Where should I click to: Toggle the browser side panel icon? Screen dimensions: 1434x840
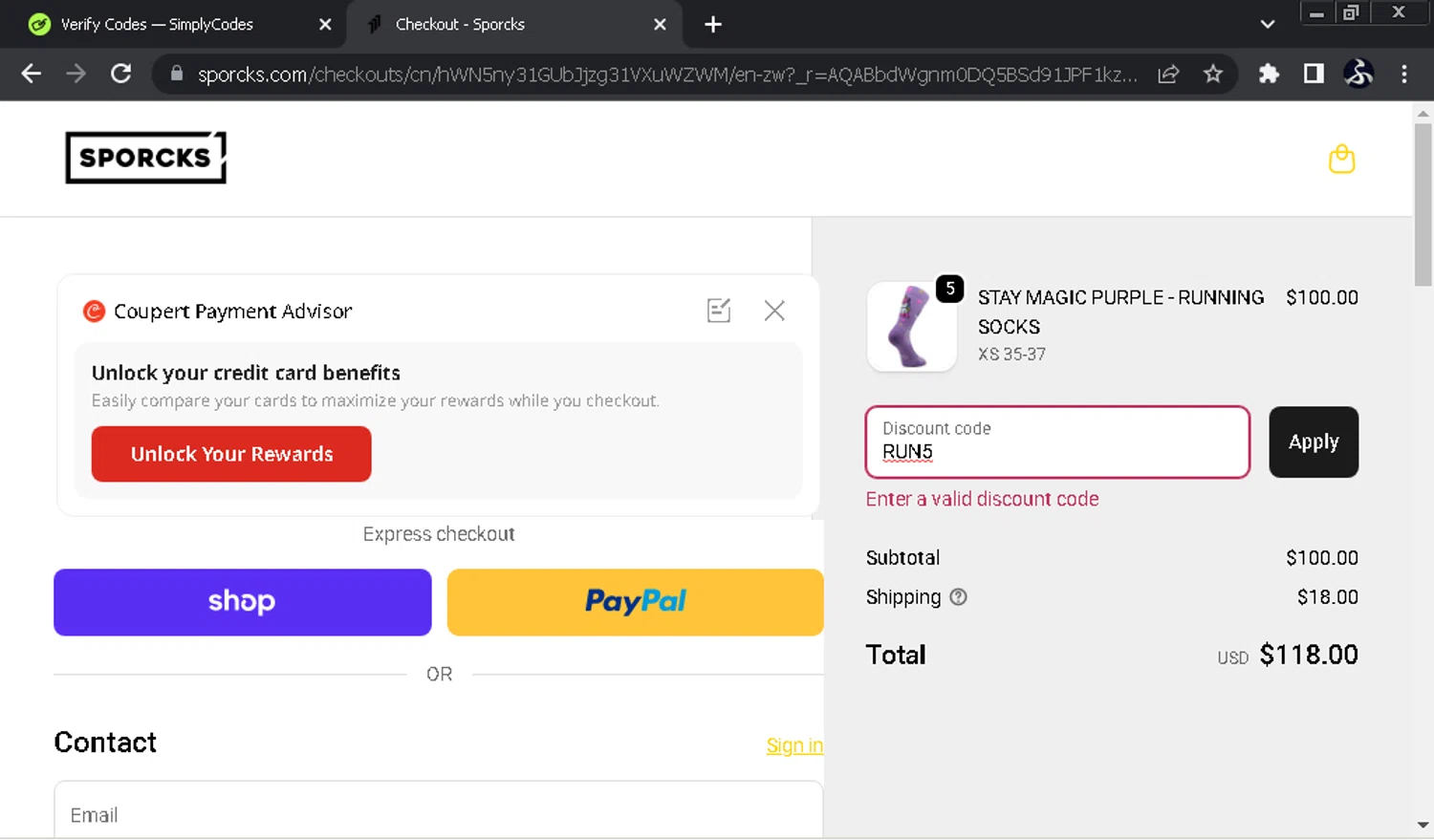[1314, 74]
